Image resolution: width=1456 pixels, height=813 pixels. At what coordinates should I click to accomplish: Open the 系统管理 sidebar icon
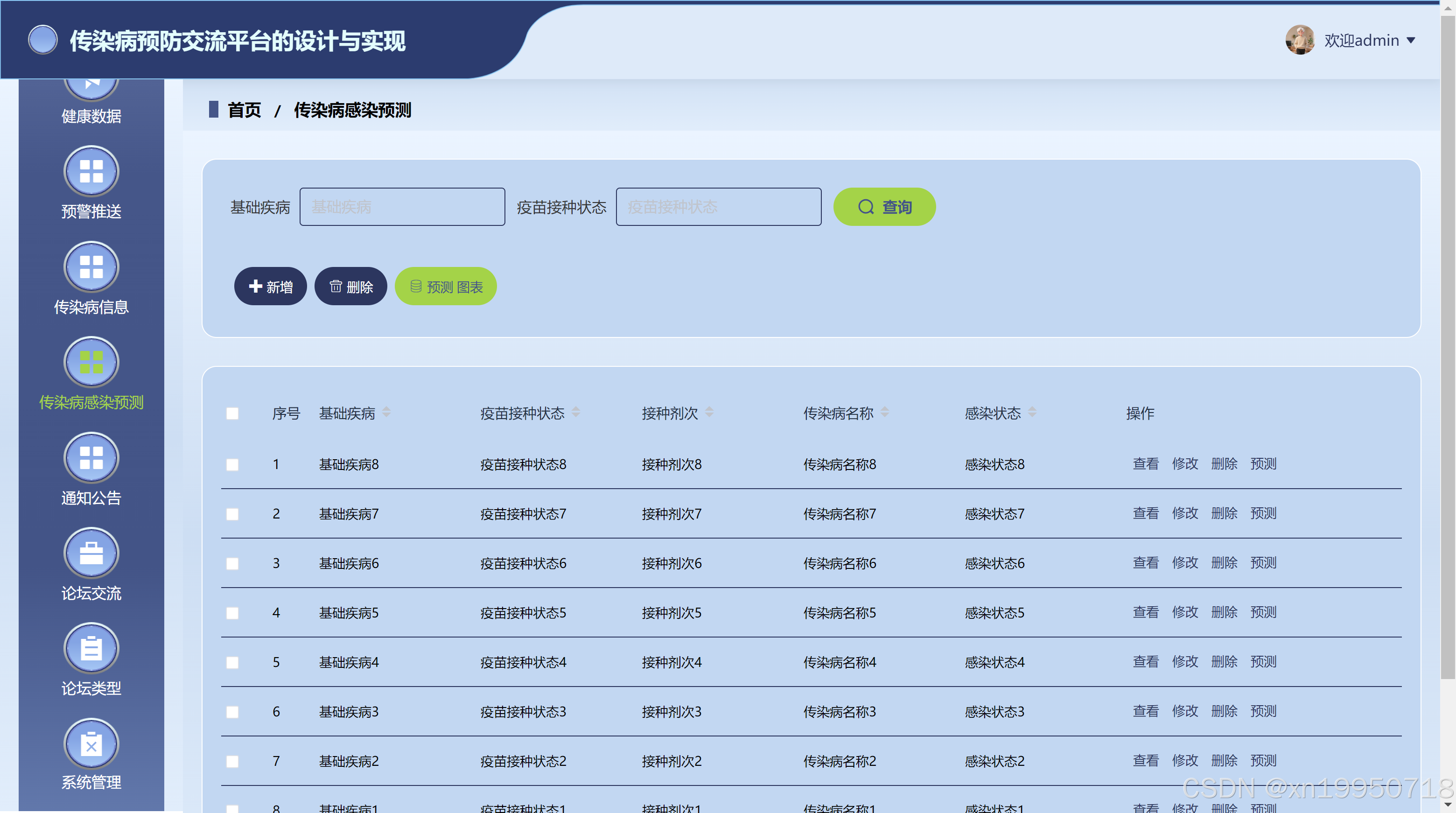(x=91, y=744)
